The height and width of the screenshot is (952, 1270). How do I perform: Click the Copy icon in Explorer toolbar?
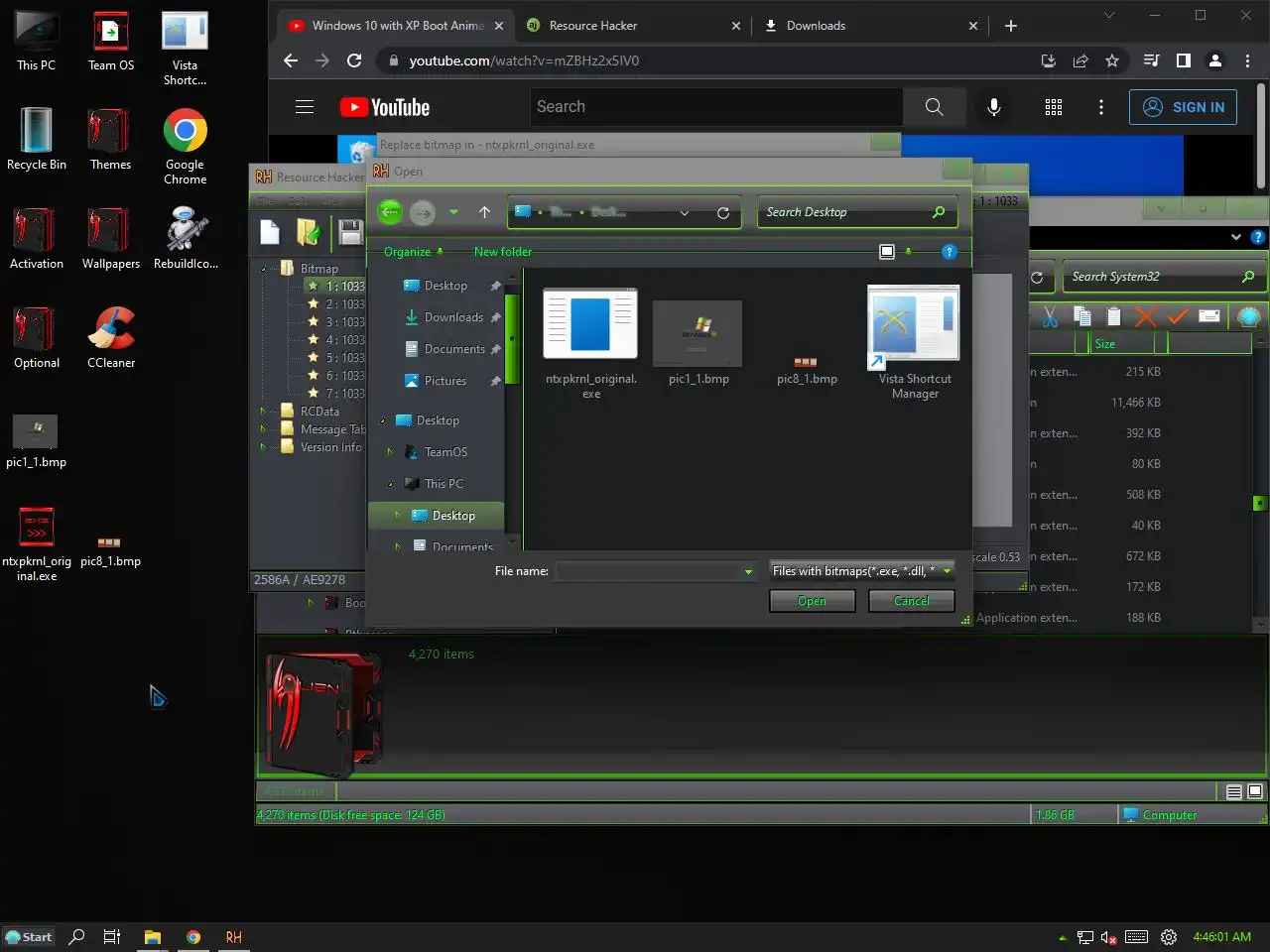(1082, 316)
